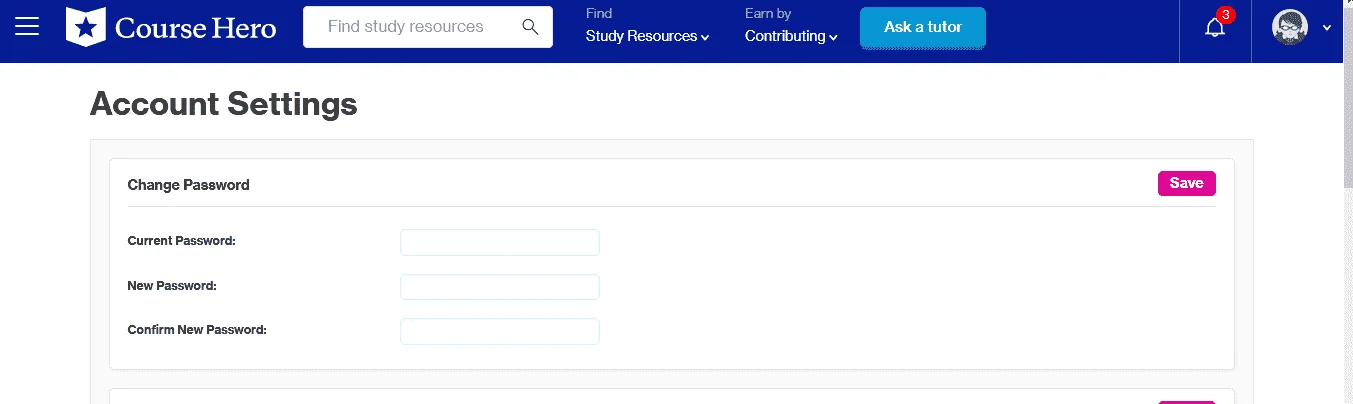Click the Account Settings heading
The image size is (1353, 404).
tap(224, 103)
